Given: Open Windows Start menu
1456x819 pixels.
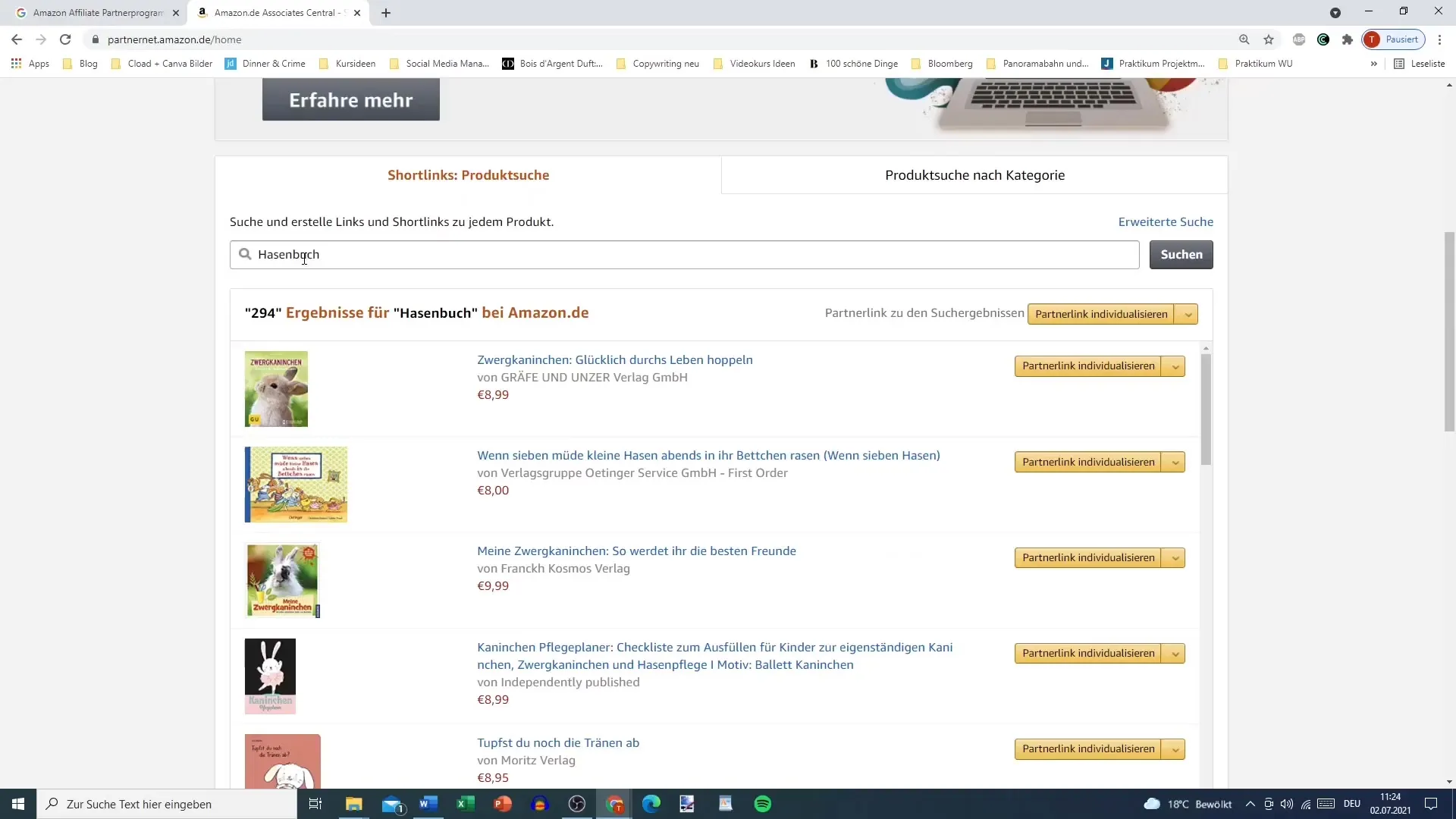Looking at the screenshot, I should coord(18,804).
